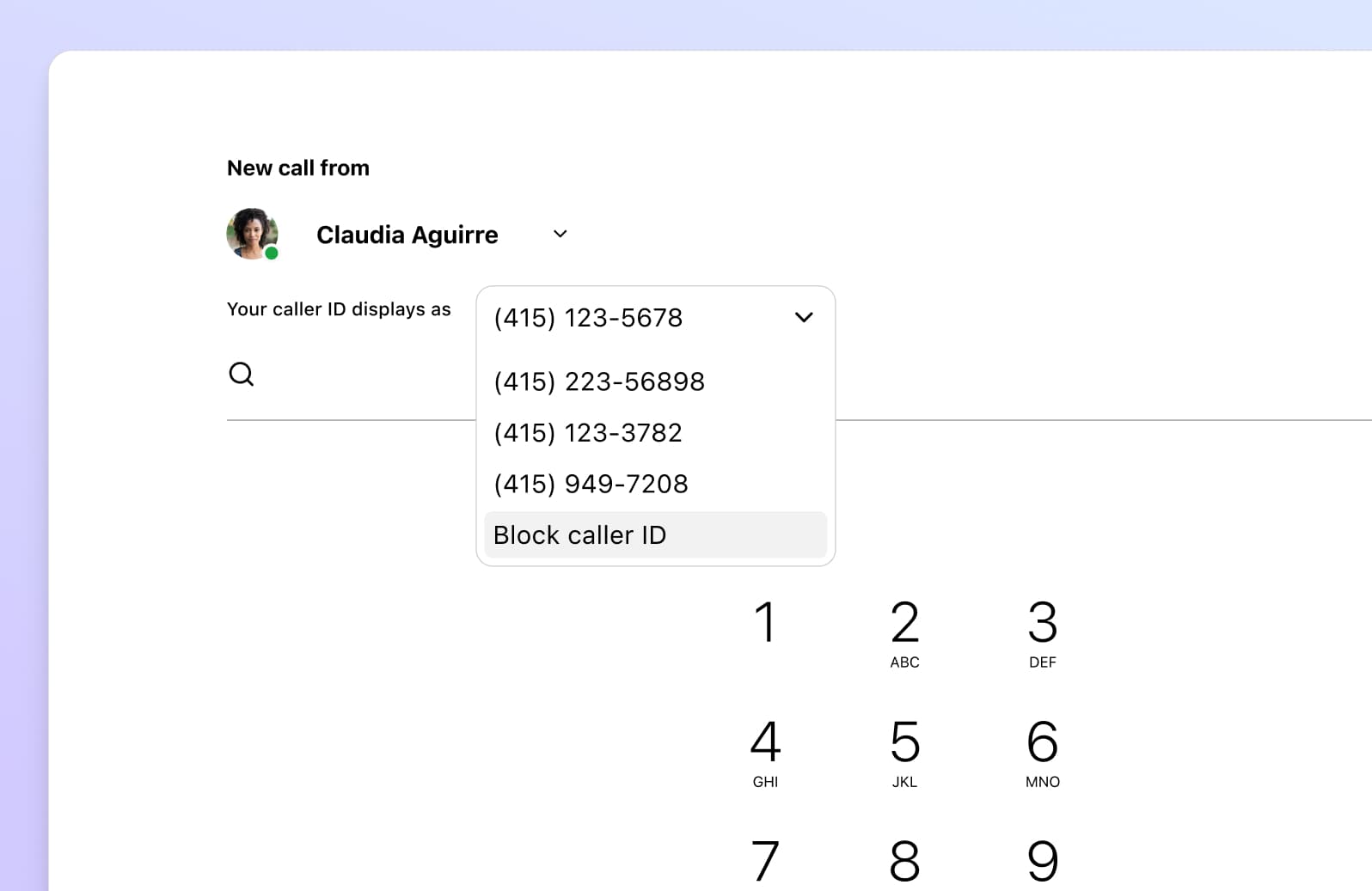This screenshot has width=1372, height=891.
Task: Choose (415) 223-56898 from the list
Action: click(599, 381)
